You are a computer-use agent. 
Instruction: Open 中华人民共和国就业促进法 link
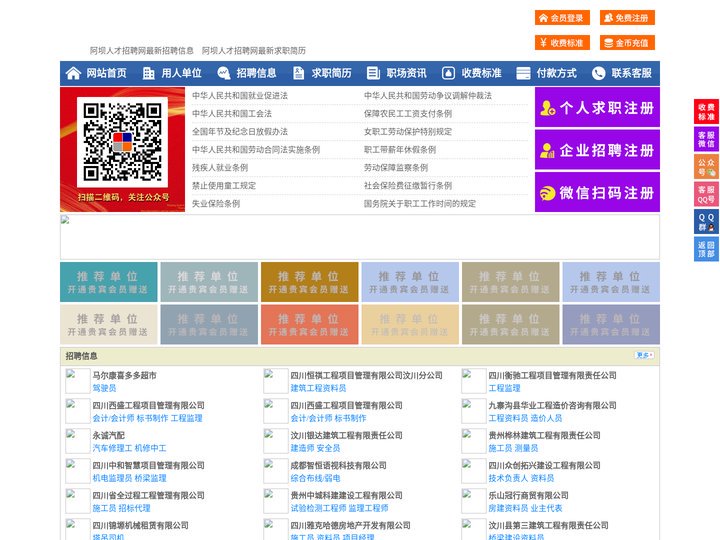tap(240, 96)
